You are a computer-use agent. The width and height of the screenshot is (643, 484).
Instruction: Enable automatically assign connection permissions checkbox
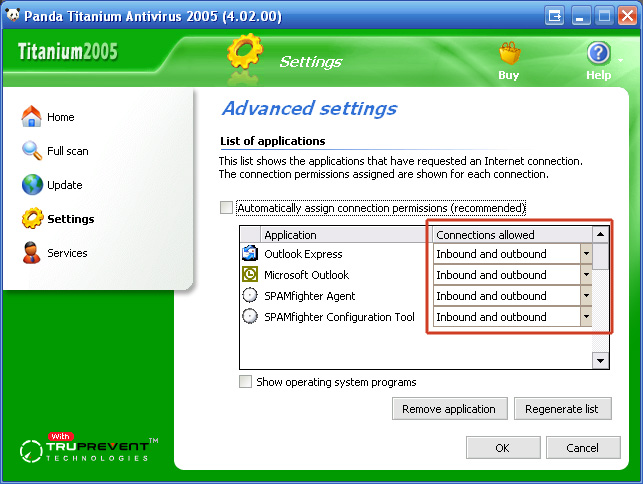coord(226,208)
